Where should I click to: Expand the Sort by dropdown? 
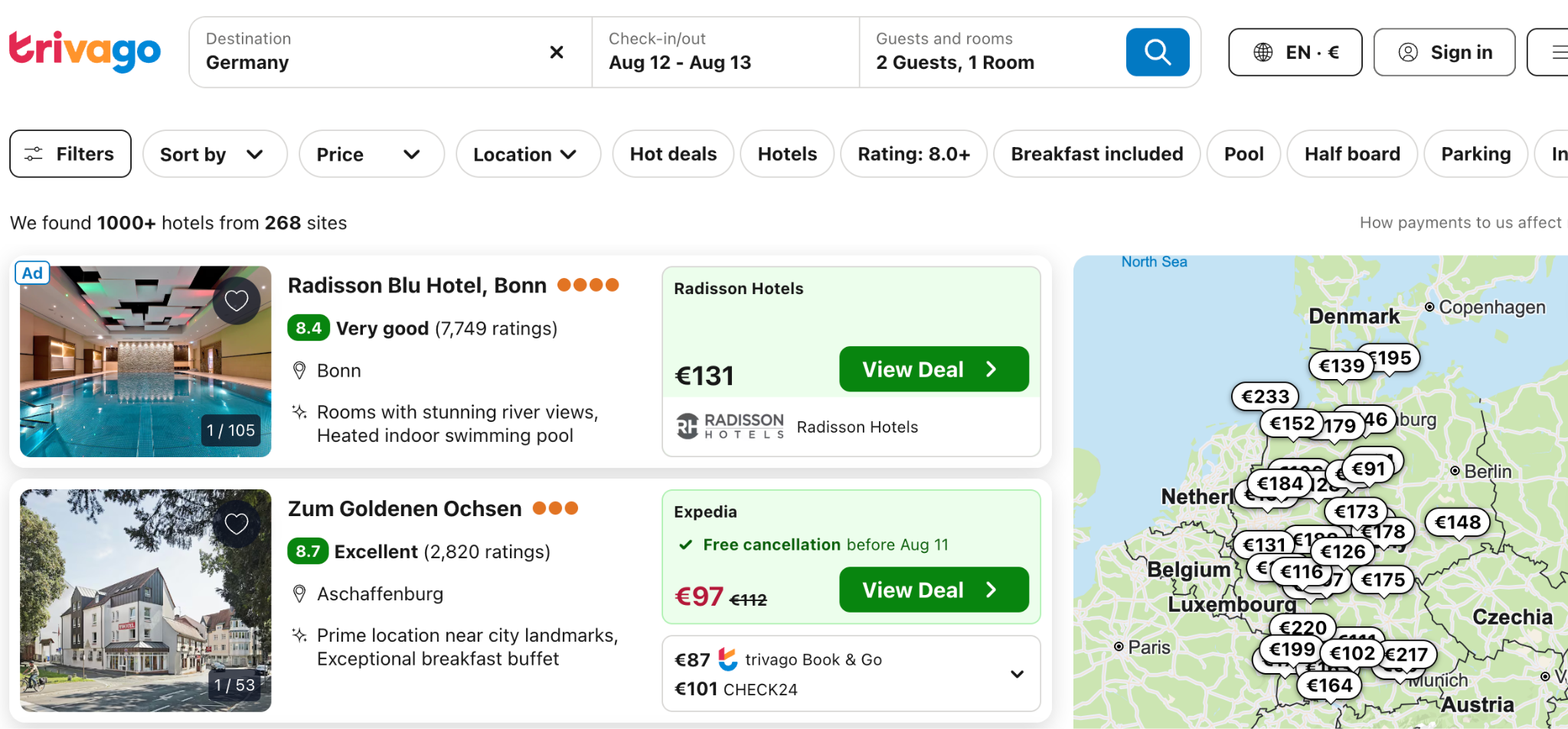click(x=215, y=154)
